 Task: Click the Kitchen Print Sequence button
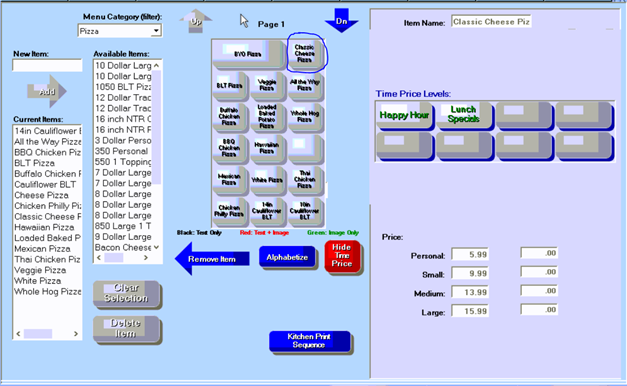tap(310, 341)
